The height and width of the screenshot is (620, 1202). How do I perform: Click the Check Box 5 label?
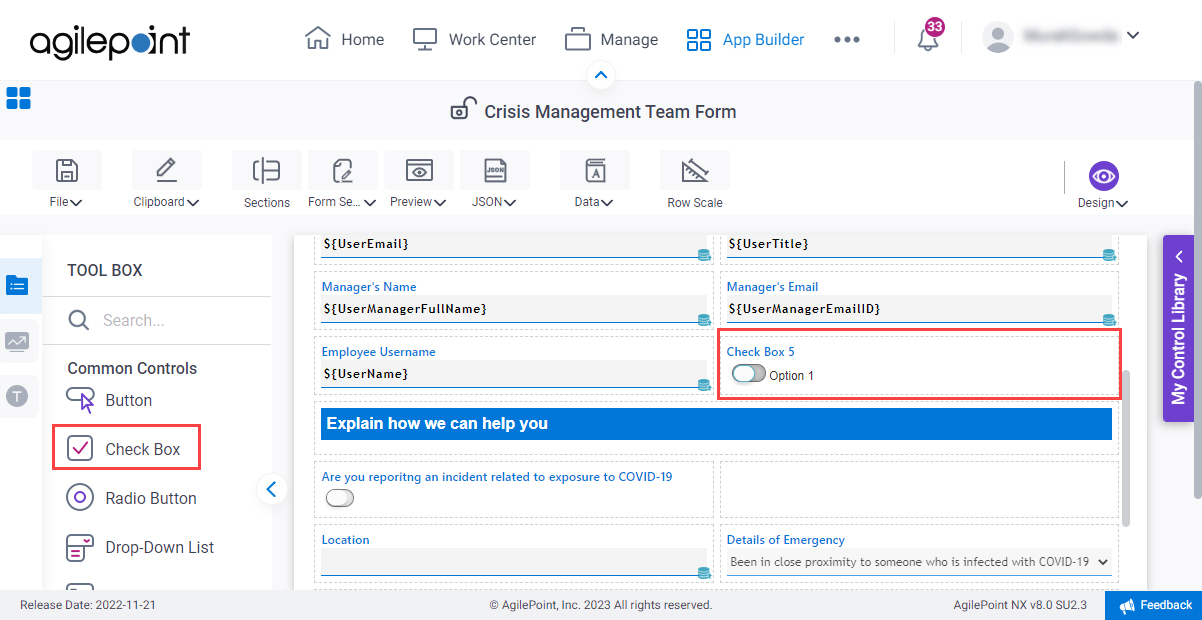(x=760, y=352)
